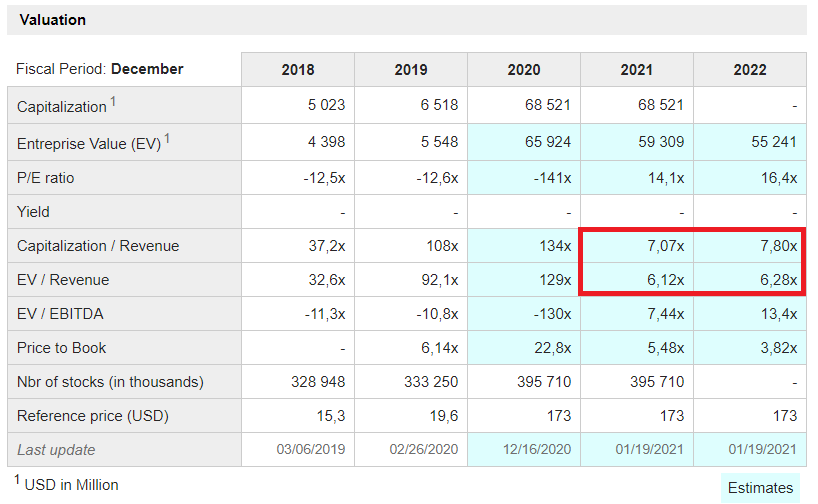Click the 2022 Capitalization/Revenue value 7,80x

pos(779,246)
